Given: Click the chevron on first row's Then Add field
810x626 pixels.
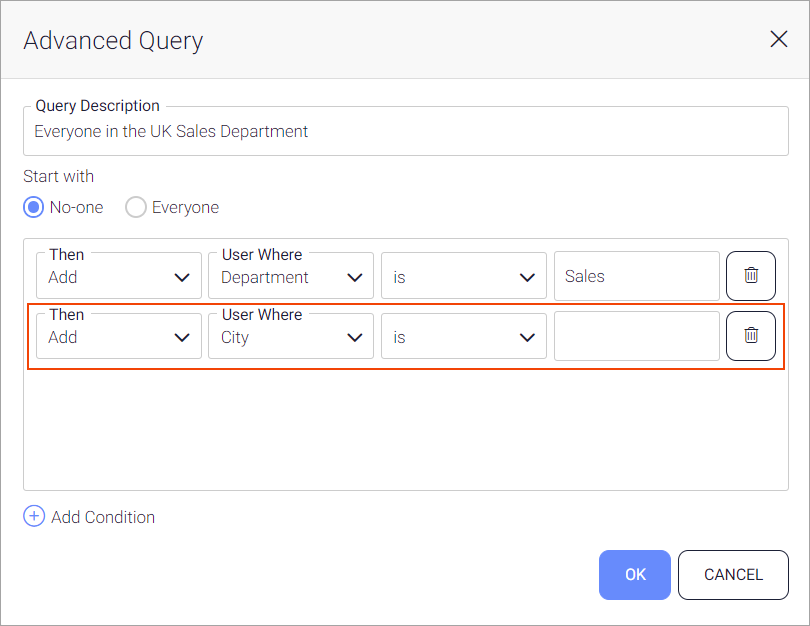Looking at the screenshot, I should click(x=182, y=278).
